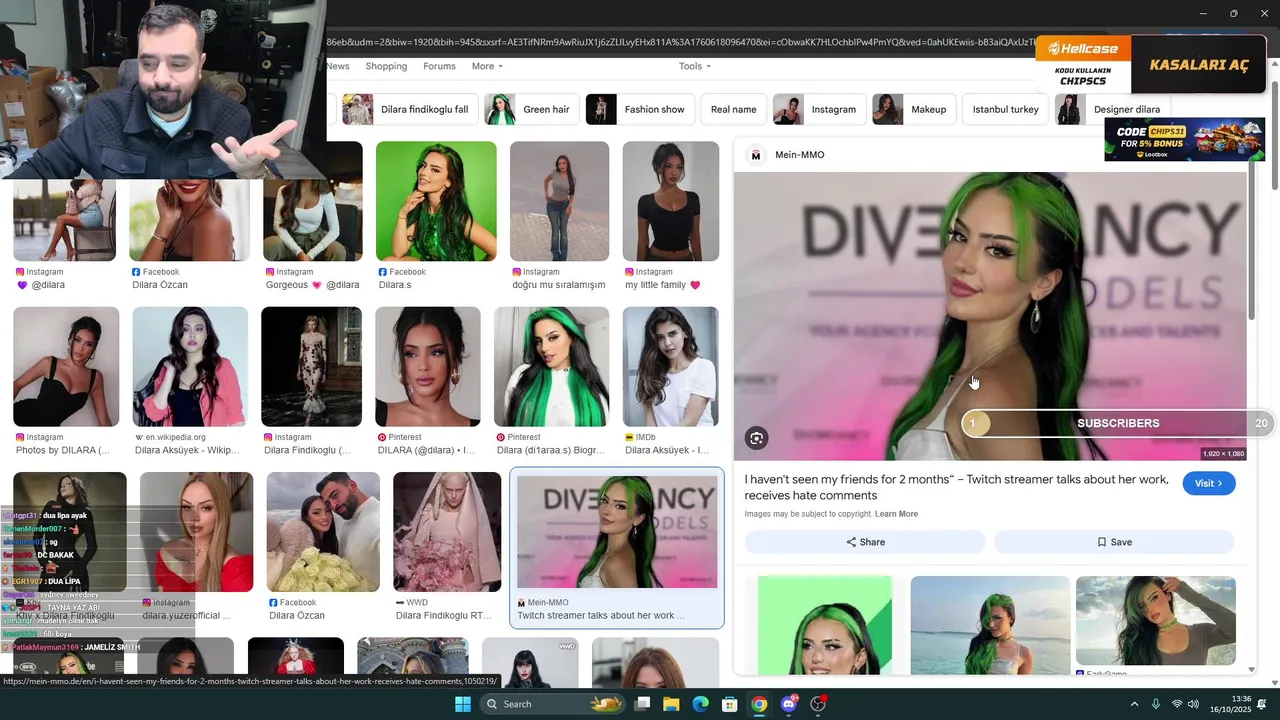
Task: Open Microsoft Store from the taskbar
Action: tap(730, 704)
